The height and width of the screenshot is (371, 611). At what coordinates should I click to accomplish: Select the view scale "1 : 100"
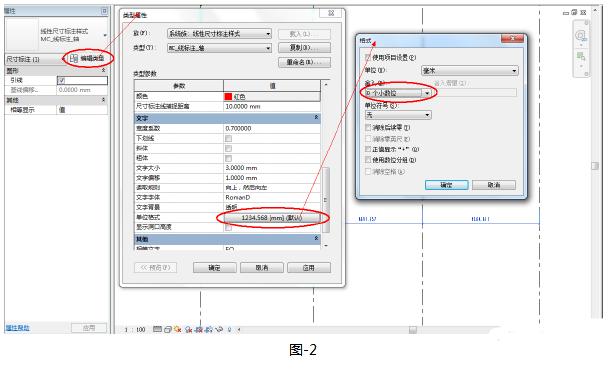pyautogui.click(x=135, y=330)
